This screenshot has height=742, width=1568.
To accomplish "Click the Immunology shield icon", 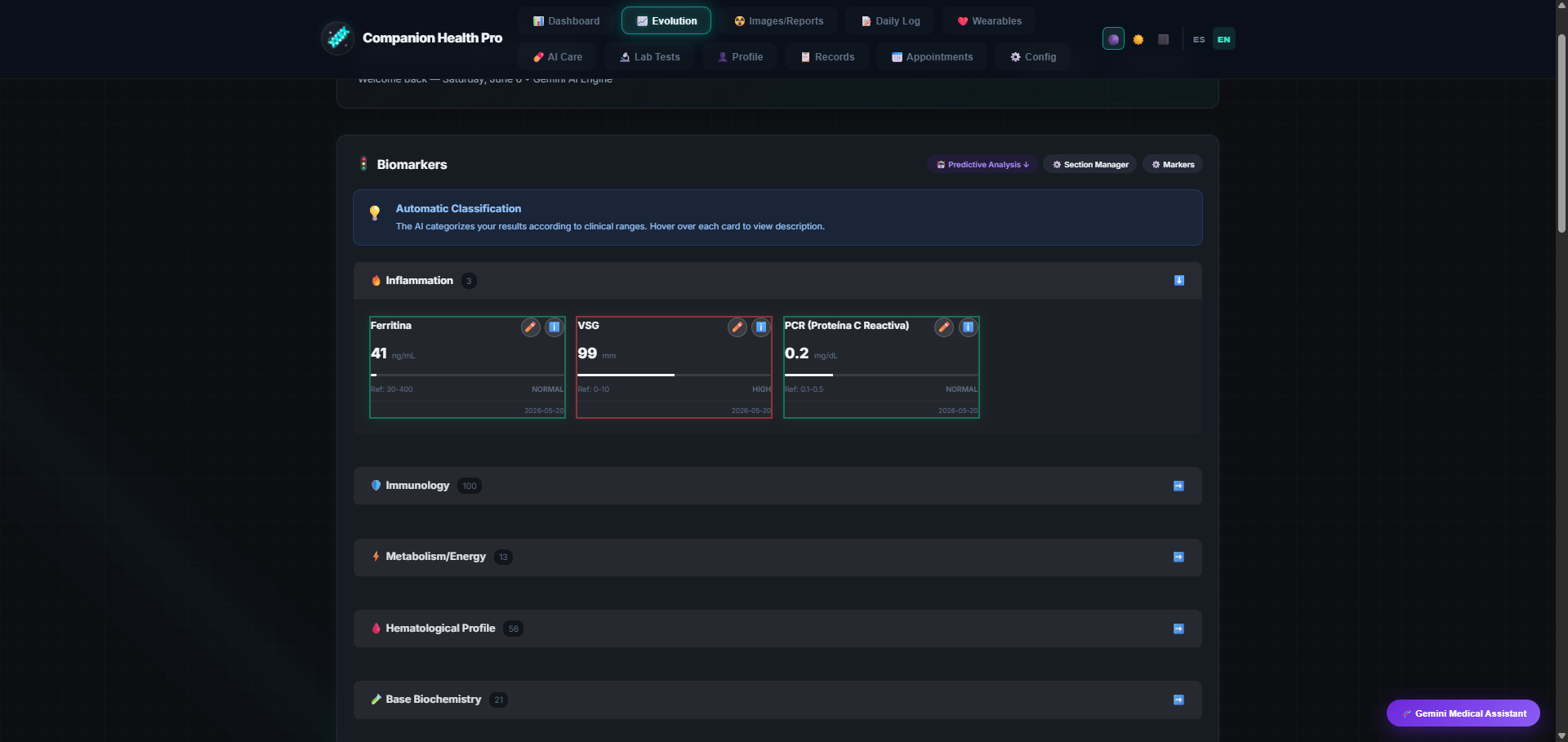I will pyautogui.click(x=376, y=486).
